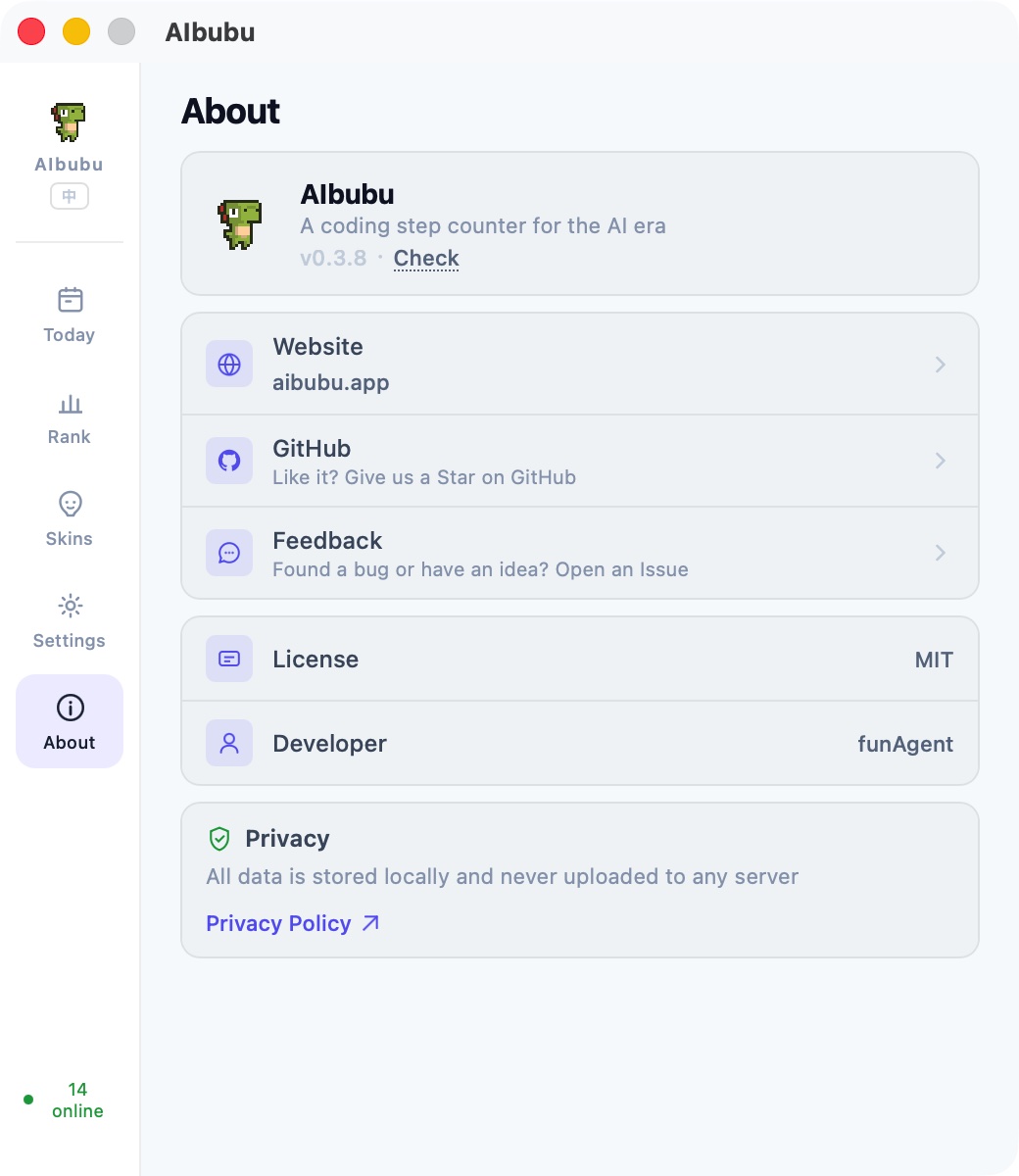The width and height of the screenshot is (1019, 1176).
Task: Click the AIbubu mascot avatar in sidebar
Action: point(69,121)
